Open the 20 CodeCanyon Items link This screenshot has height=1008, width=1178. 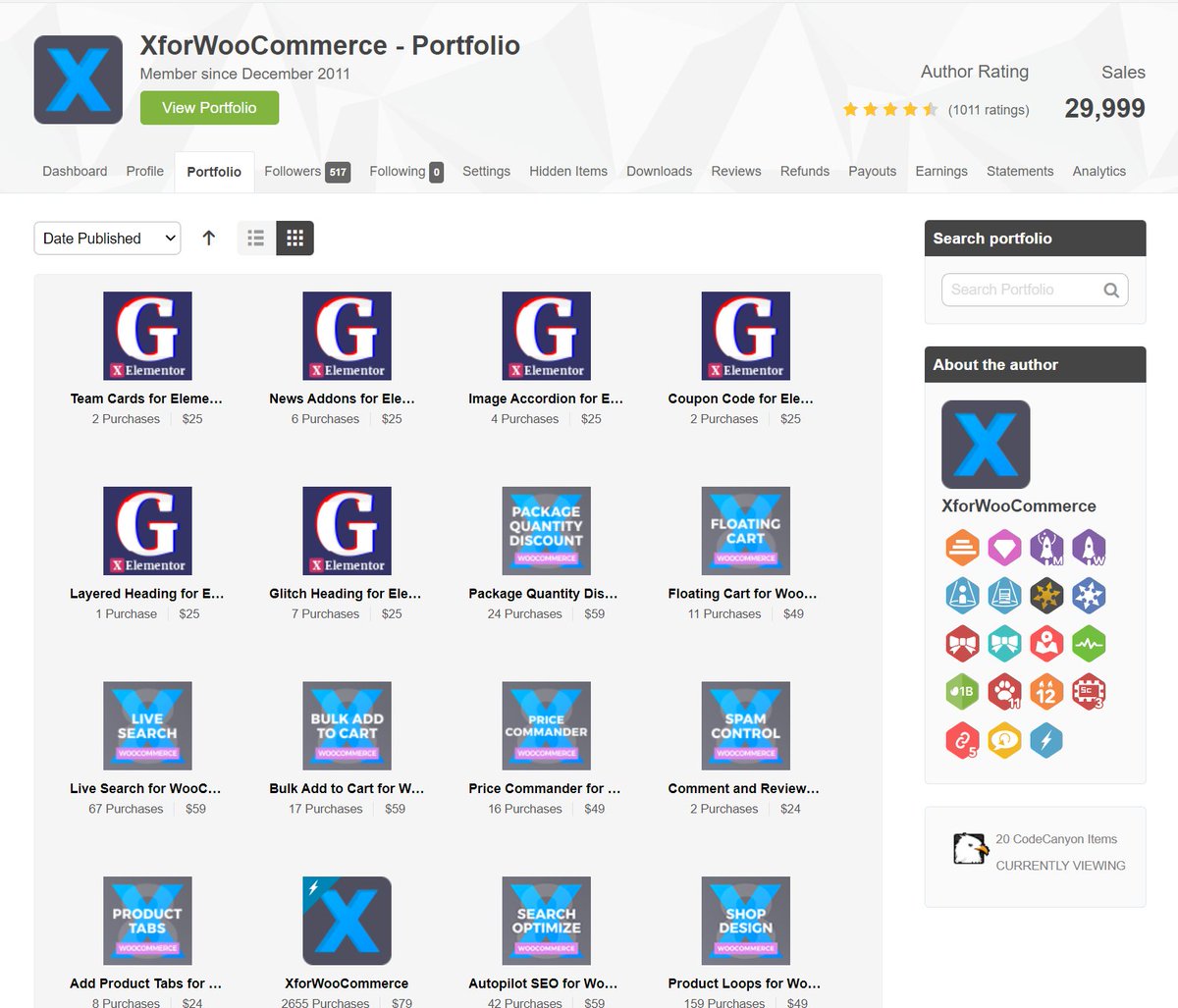(1056, 839)
